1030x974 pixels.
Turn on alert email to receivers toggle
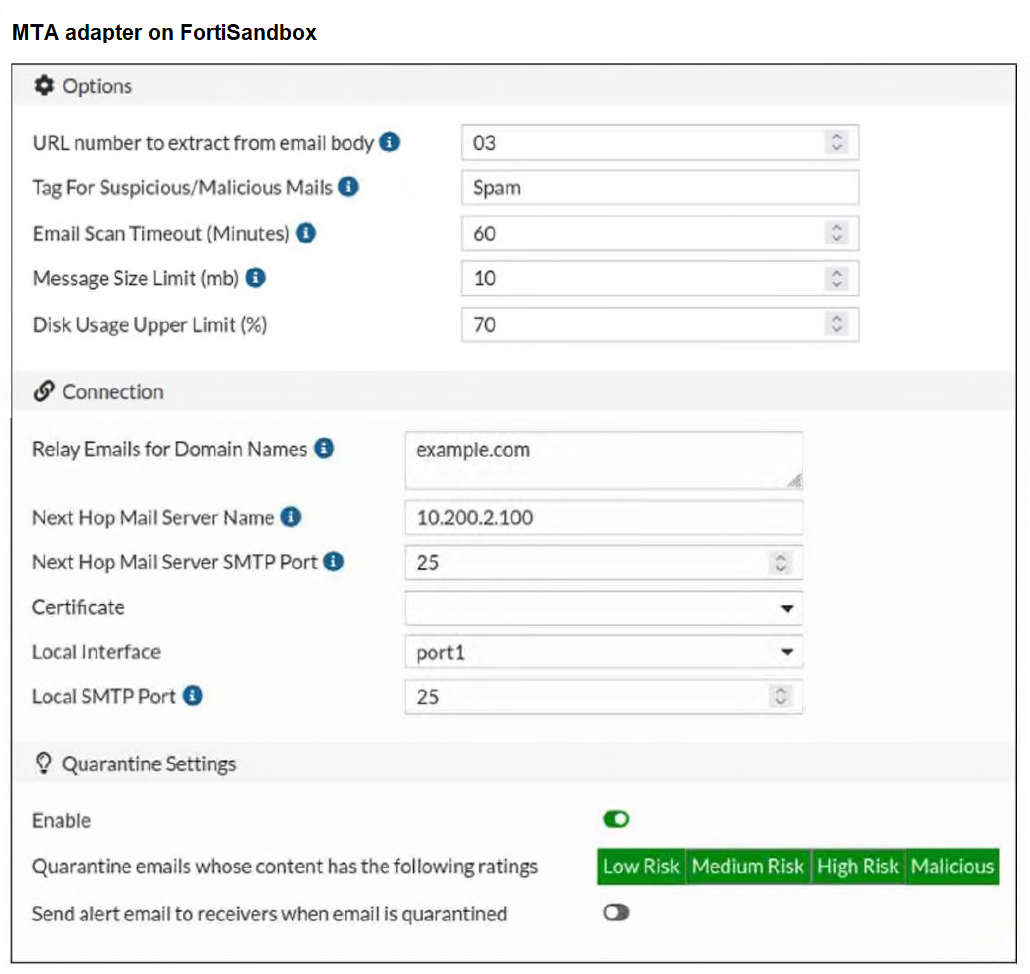click(x=616, y=912)
